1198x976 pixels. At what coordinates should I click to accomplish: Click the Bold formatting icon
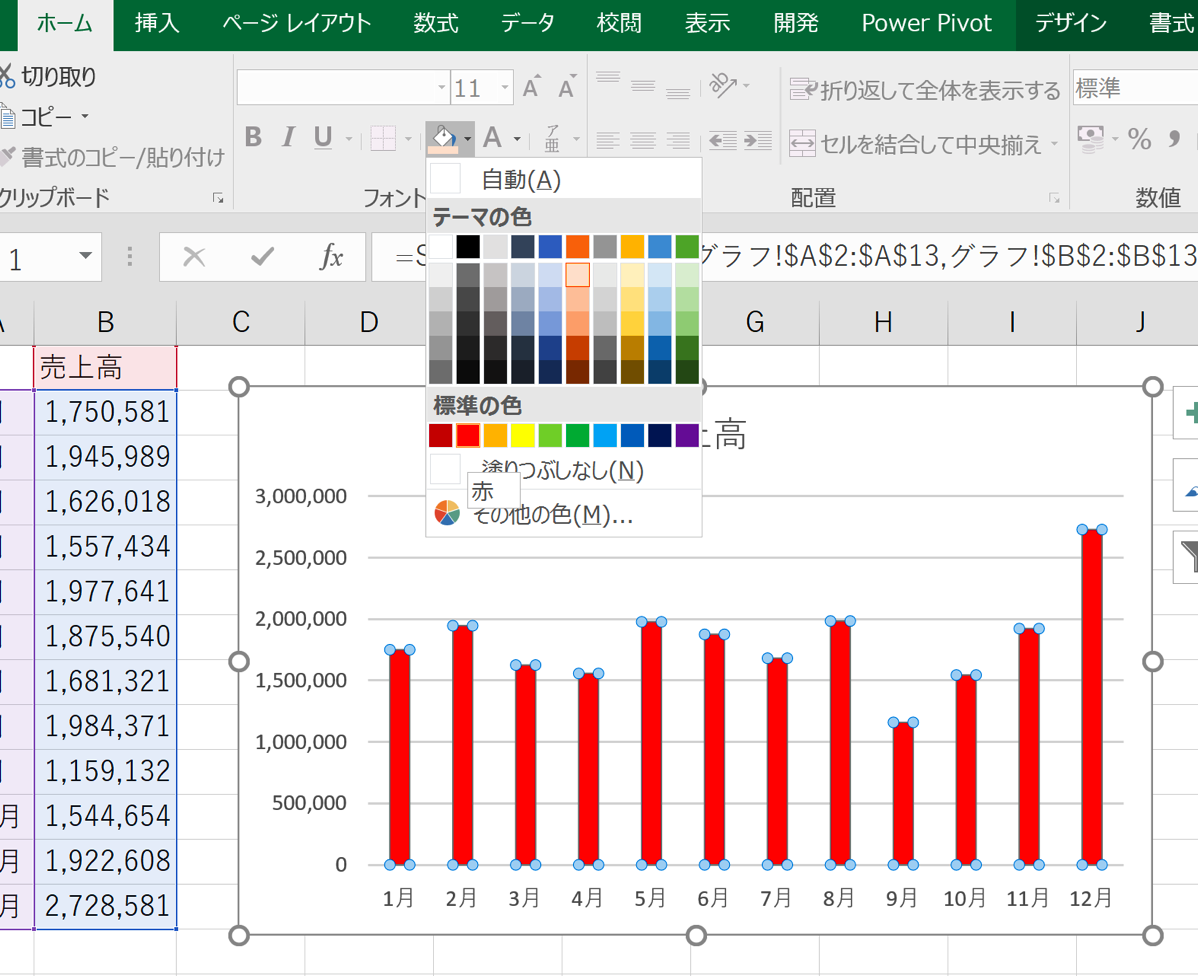(x=253, y=138)
